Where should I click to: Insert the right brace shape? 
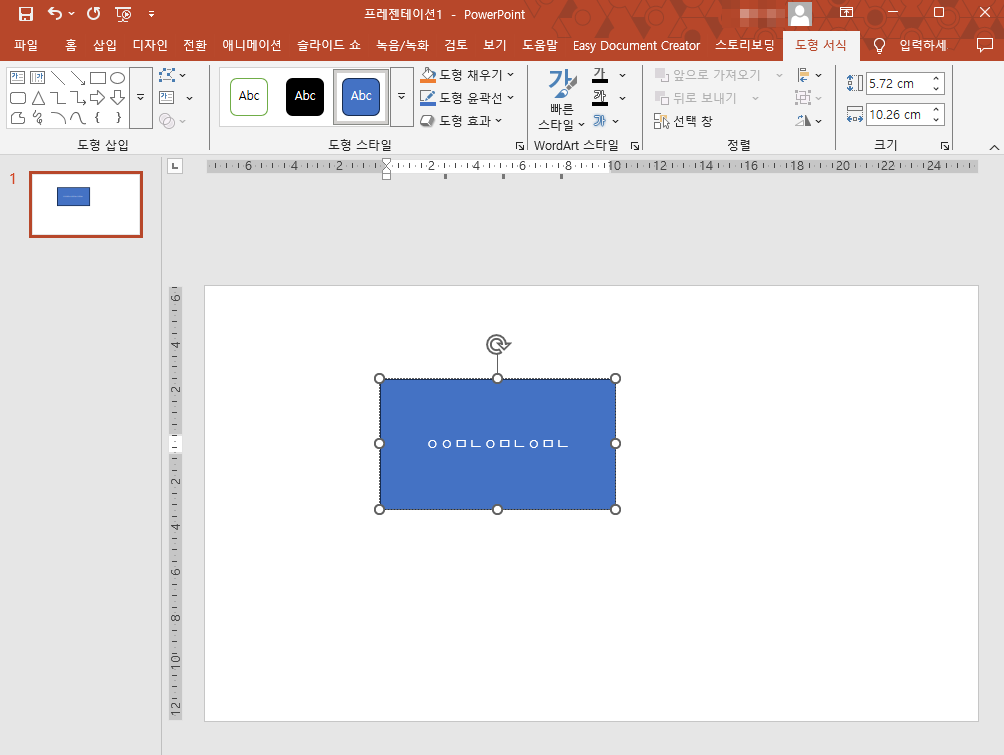click(x=117, y=117)
